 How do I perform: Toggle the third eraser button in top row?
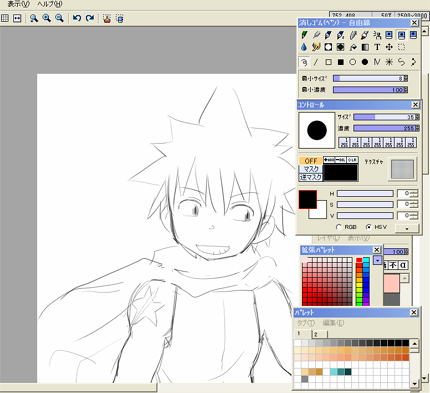pos(413,35)
